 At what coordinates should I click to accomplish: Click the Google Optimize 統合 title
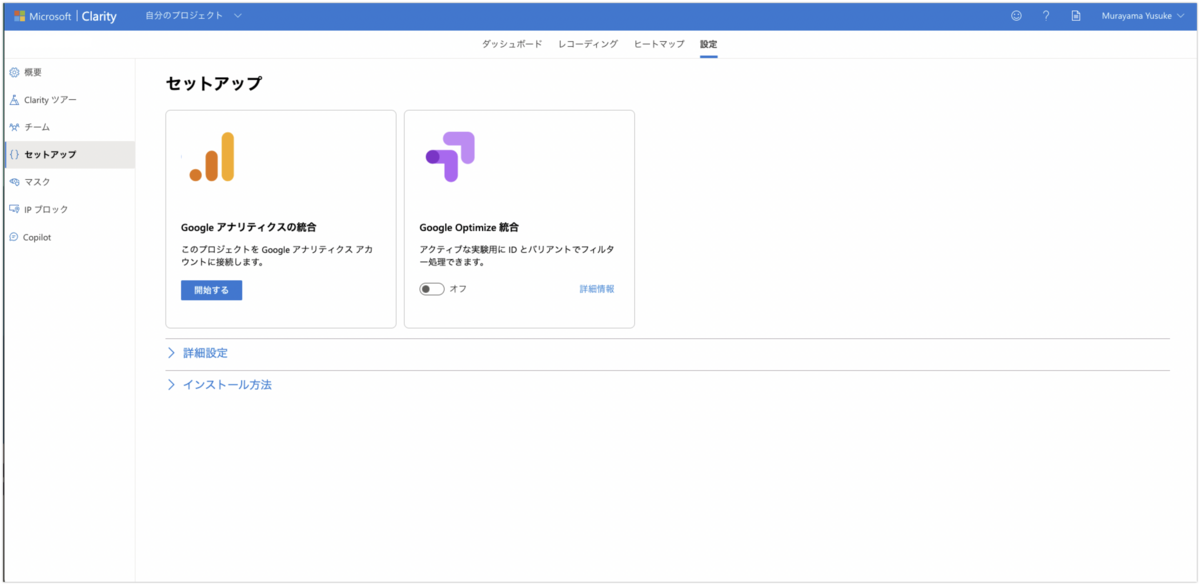[x=469, y=227]
